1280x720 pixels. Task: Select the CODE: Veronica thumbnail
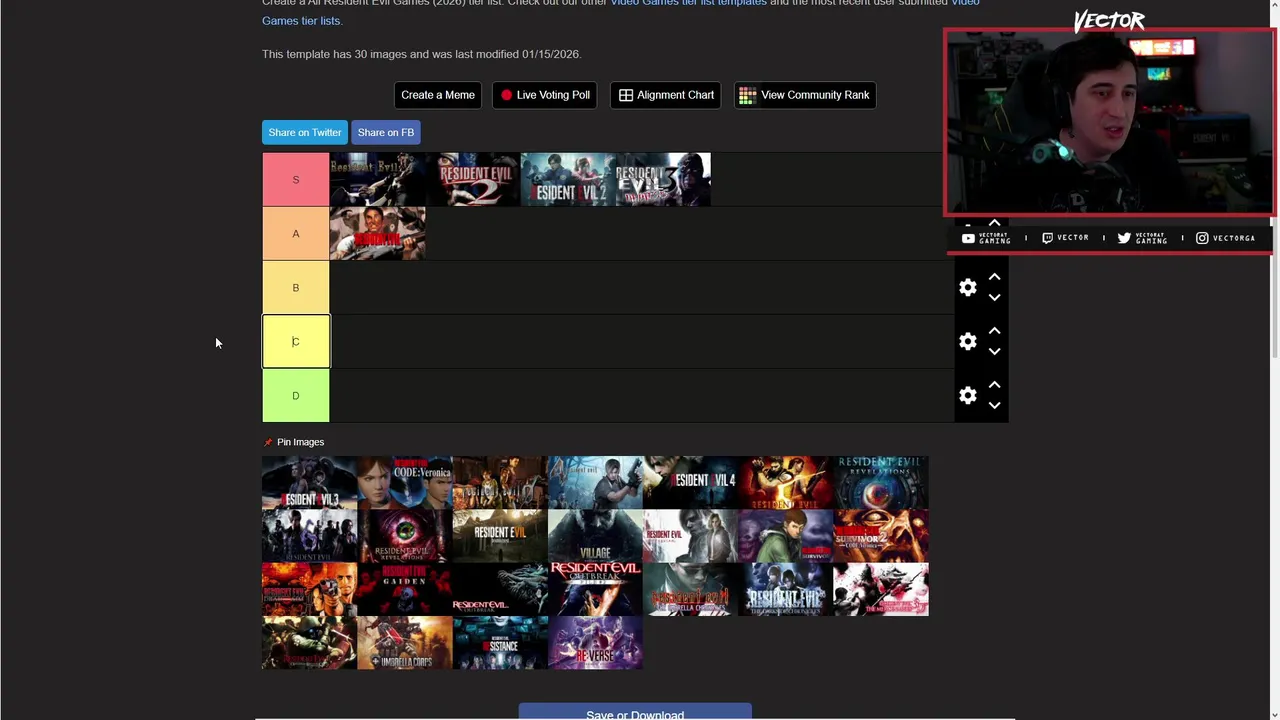pyautogui.click(x=405, y=483)
